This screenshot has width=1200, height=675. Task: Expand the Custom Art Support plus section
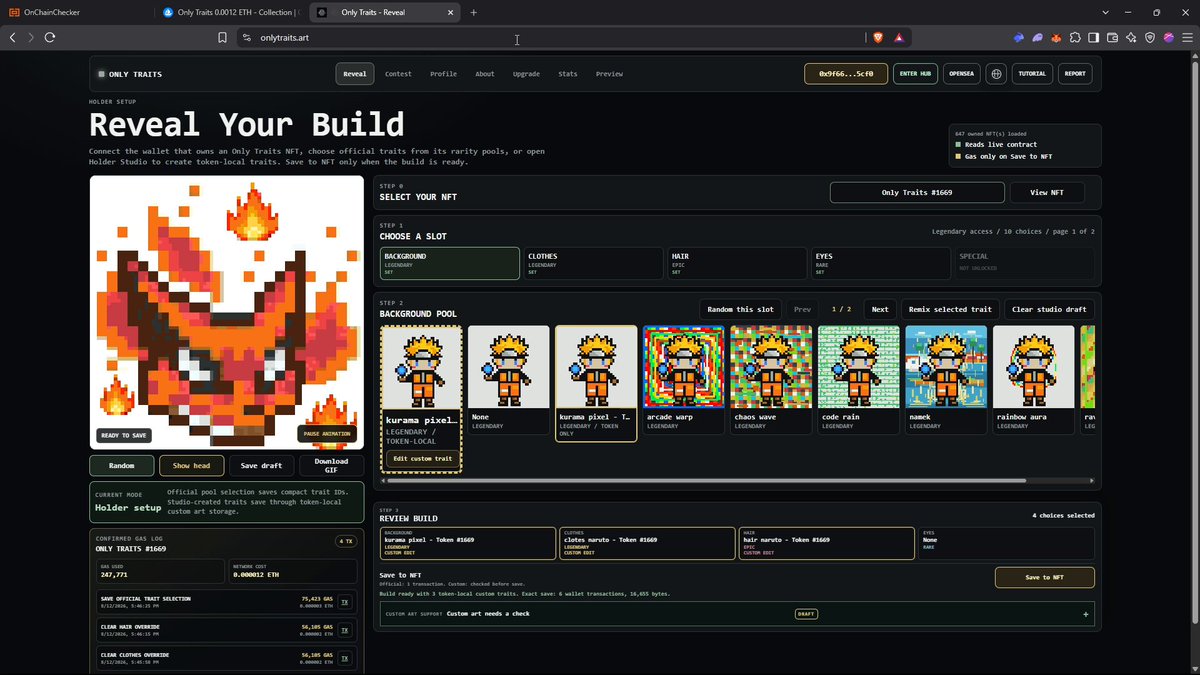pyautogui.click(x=1085, y=614)
